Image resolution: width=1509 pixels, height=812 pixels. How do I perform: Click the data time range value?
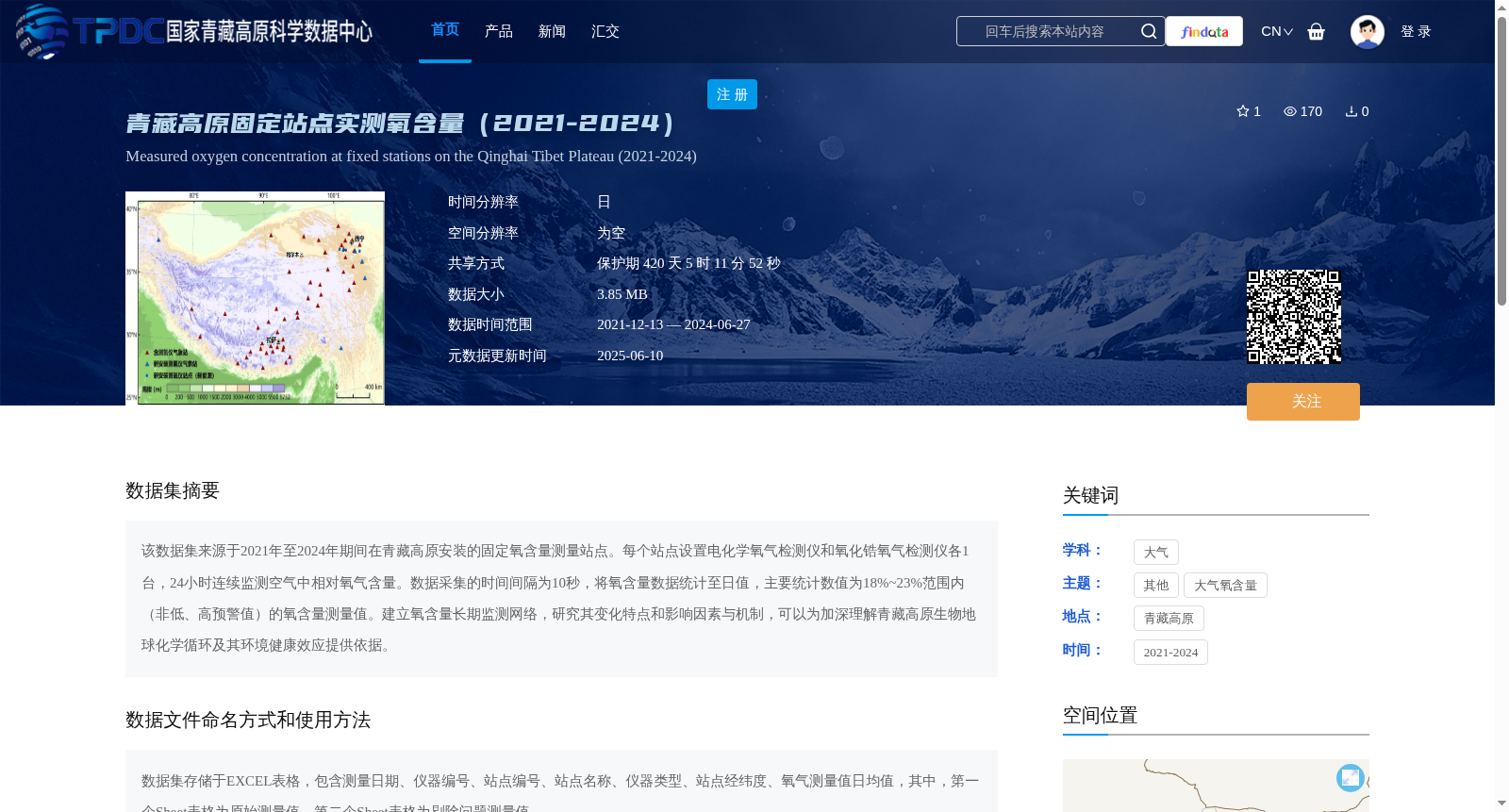click(x=673, y=324)
